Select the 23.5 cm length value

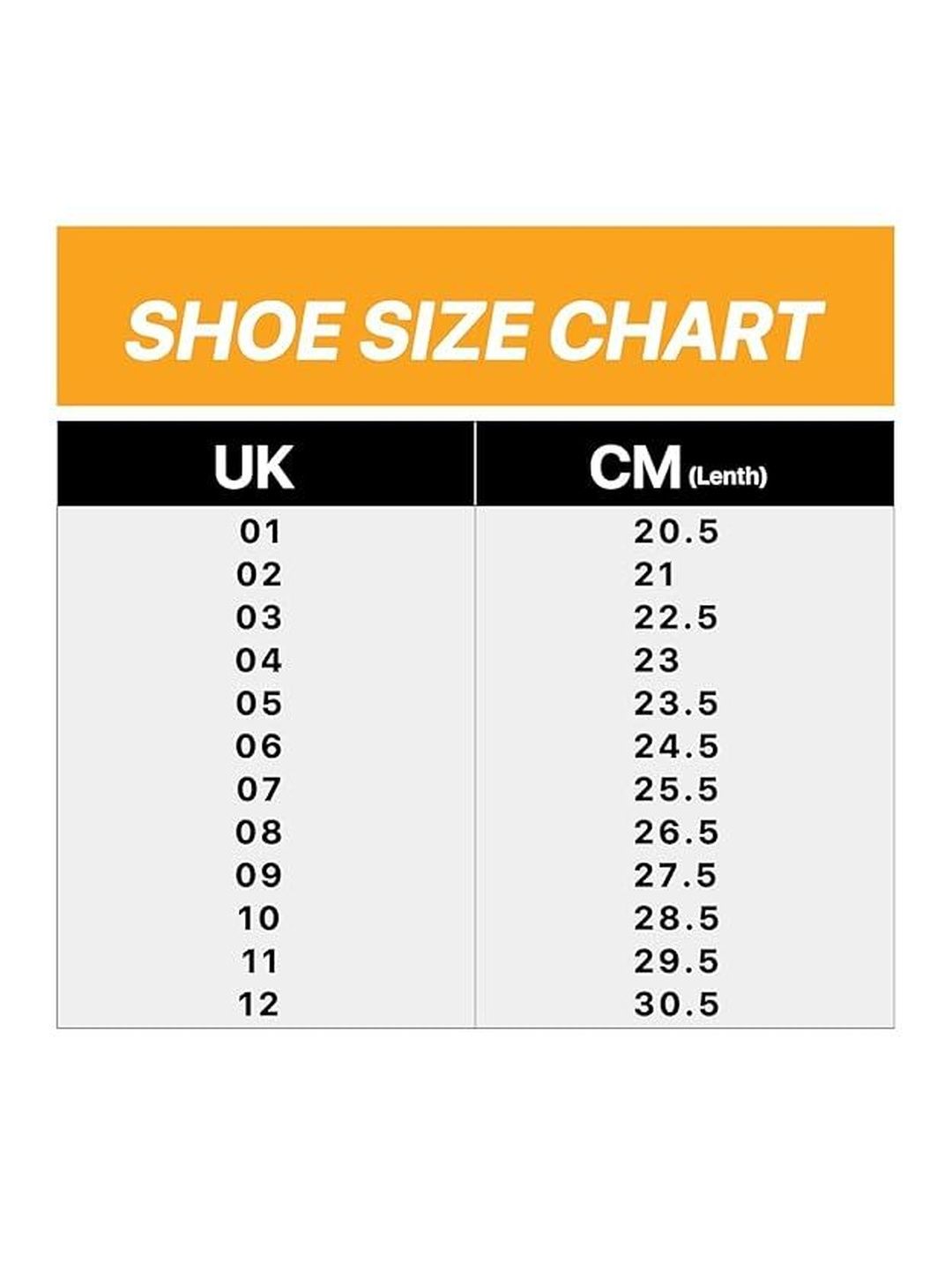(677, 704)
